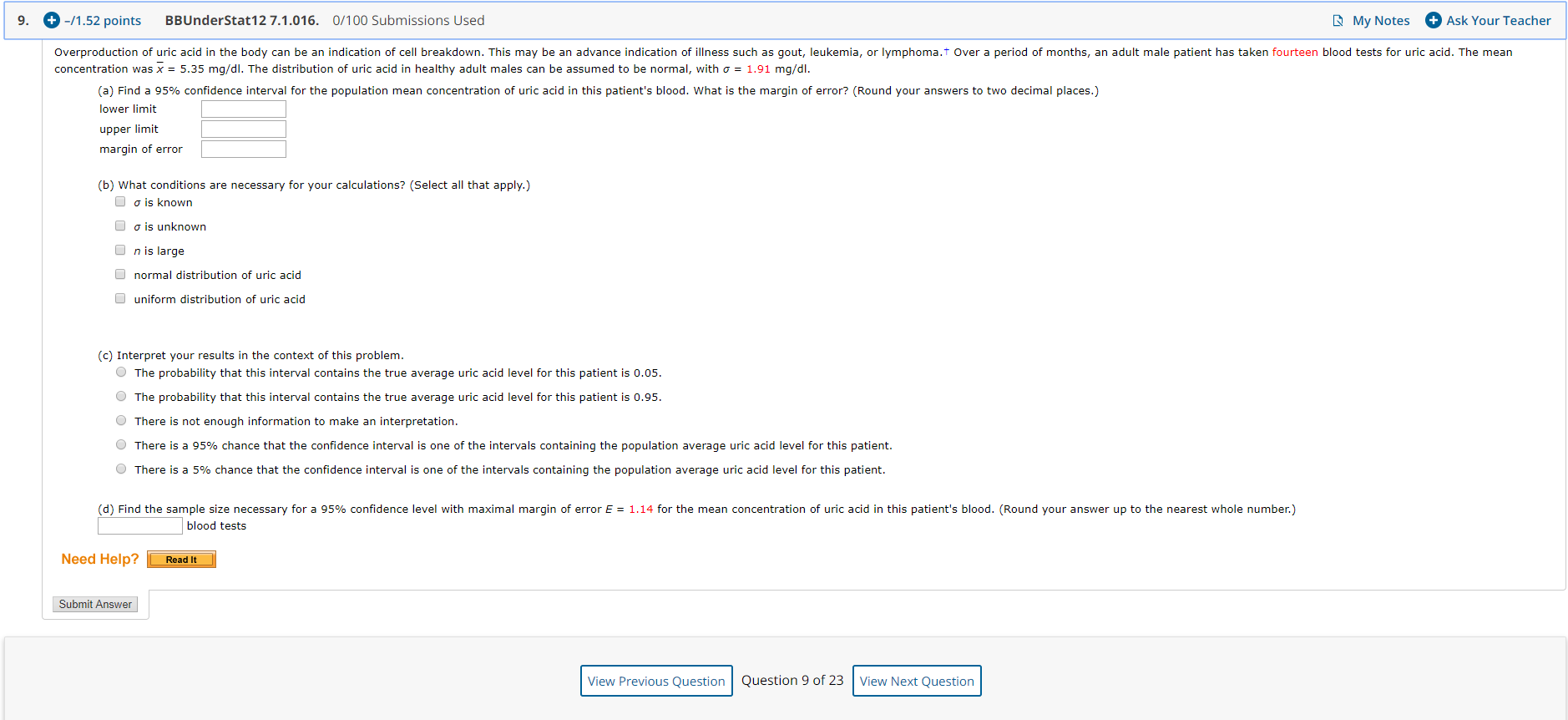Screen dimensions: 1568x720
Task: Click the upper limit input field
Action: 244,129
